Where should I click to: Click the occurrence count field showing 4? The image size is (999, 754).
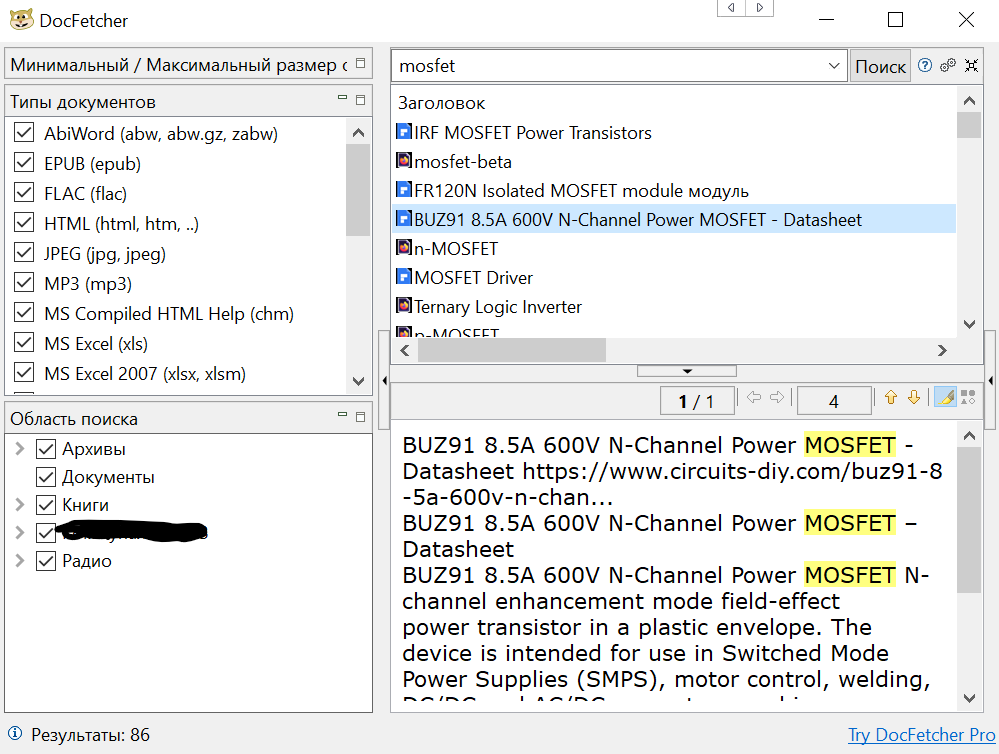coord(833,401)
